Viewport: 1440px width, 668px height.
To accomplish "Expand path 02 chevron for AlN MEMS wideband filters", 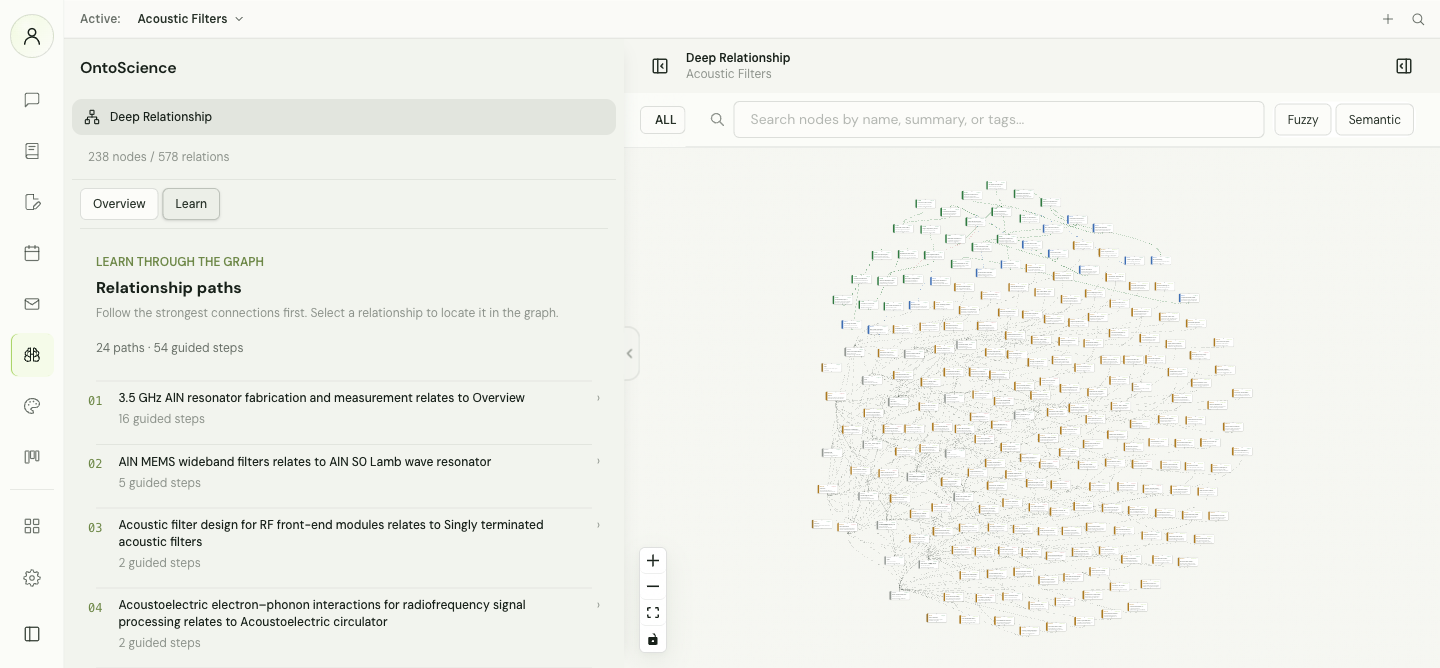I will tap(598, 461).
